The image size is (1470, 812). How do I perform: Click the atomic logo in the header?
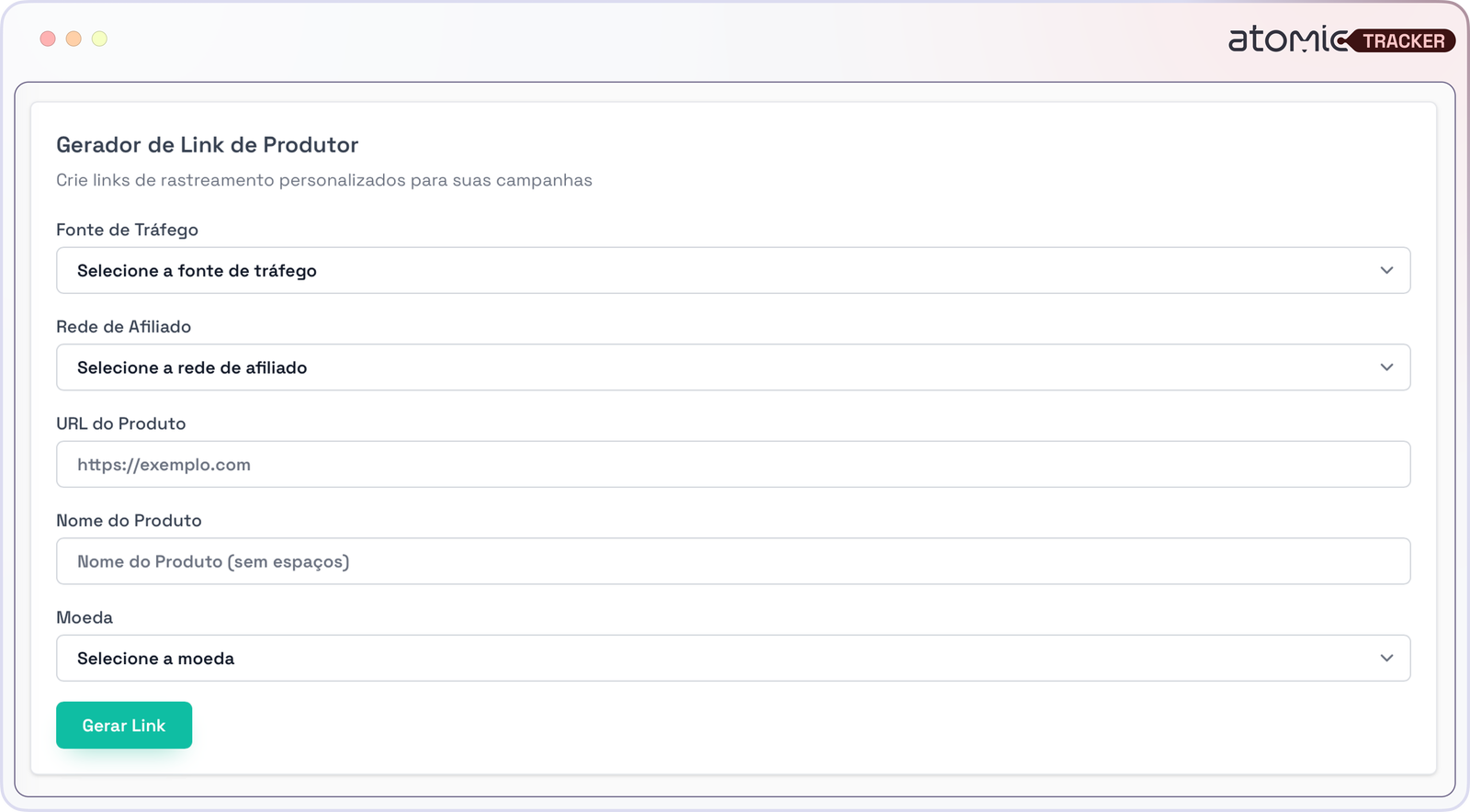(1286, 39)
